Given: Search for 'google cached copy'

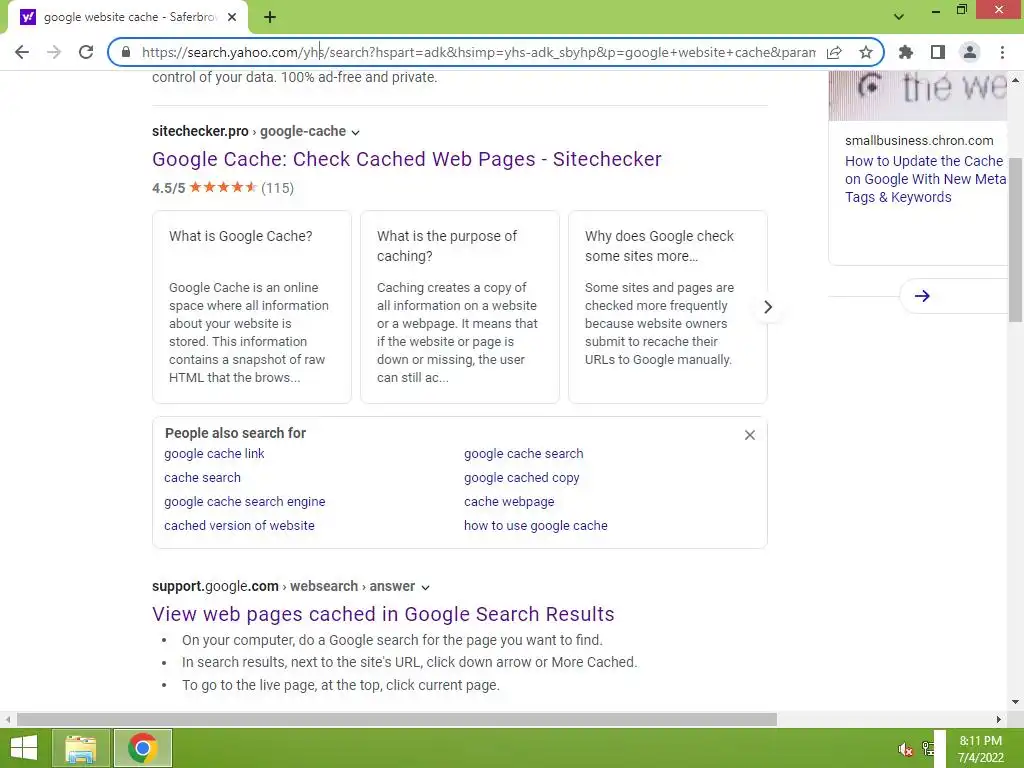Looking at the screenshot, I should tap(522, 477).
